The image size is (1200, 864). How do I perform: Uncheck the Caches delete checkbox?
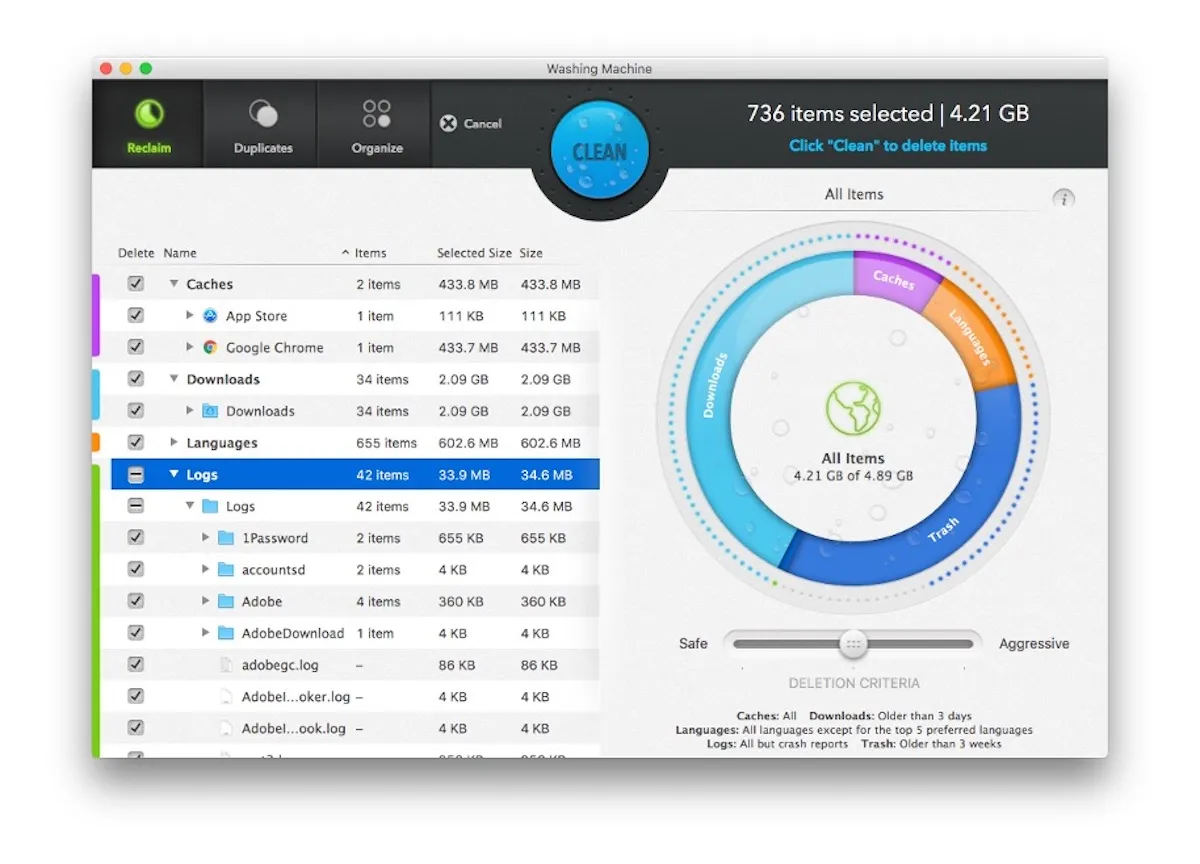coord(135,283)
